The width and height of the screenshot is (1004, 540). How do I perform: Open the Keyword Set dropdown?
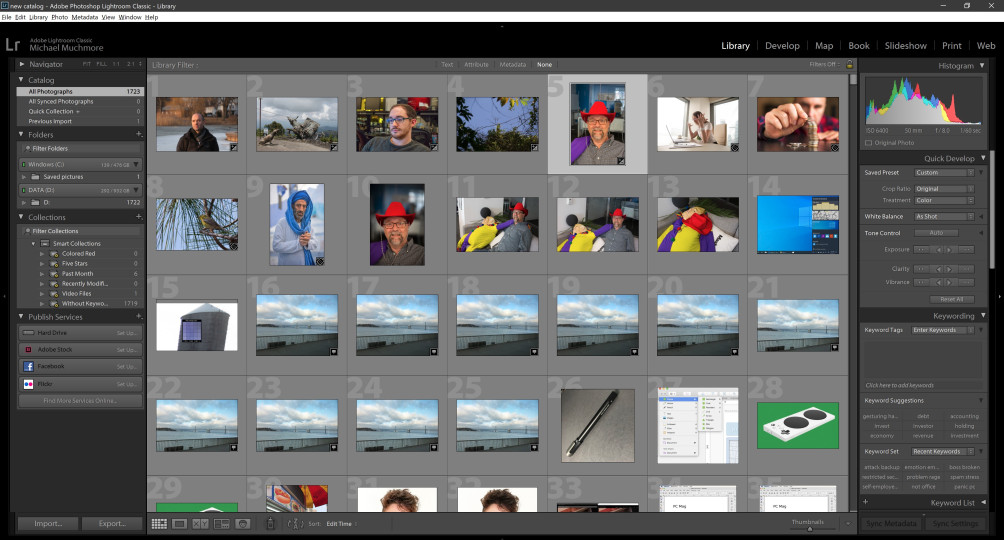tap(944, 452)
